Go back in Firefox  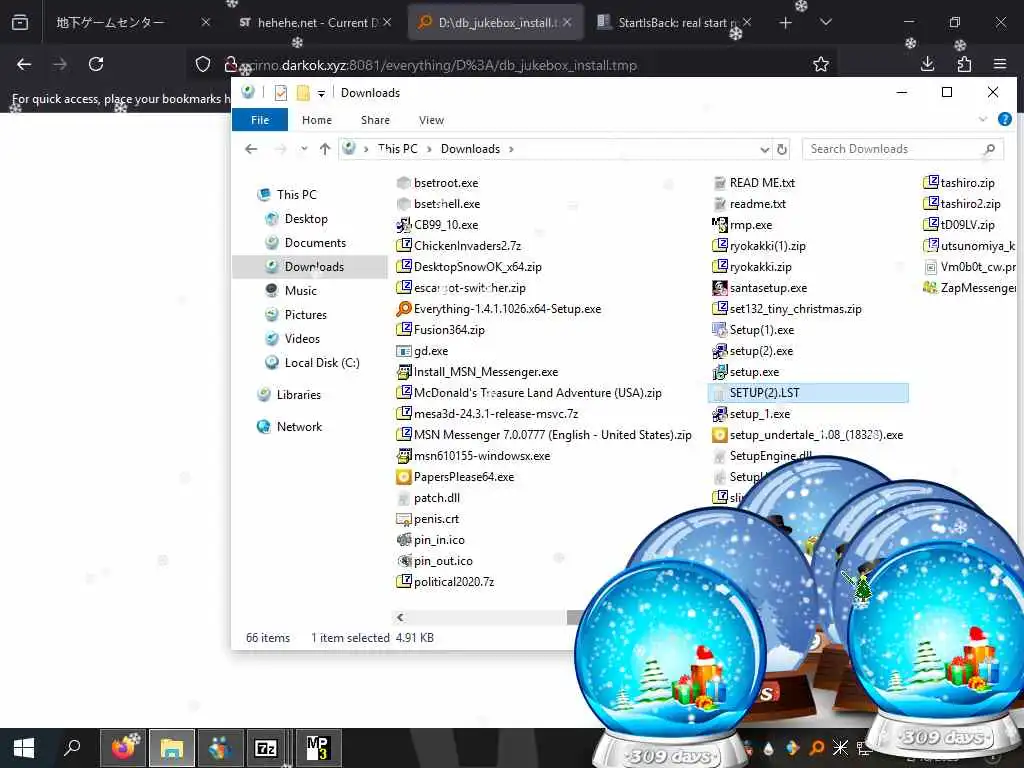click(24, 64)
